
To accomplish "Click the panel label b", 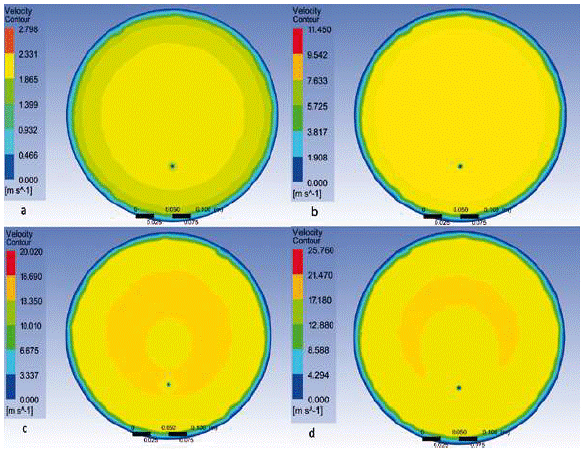I will coord(315,212).
